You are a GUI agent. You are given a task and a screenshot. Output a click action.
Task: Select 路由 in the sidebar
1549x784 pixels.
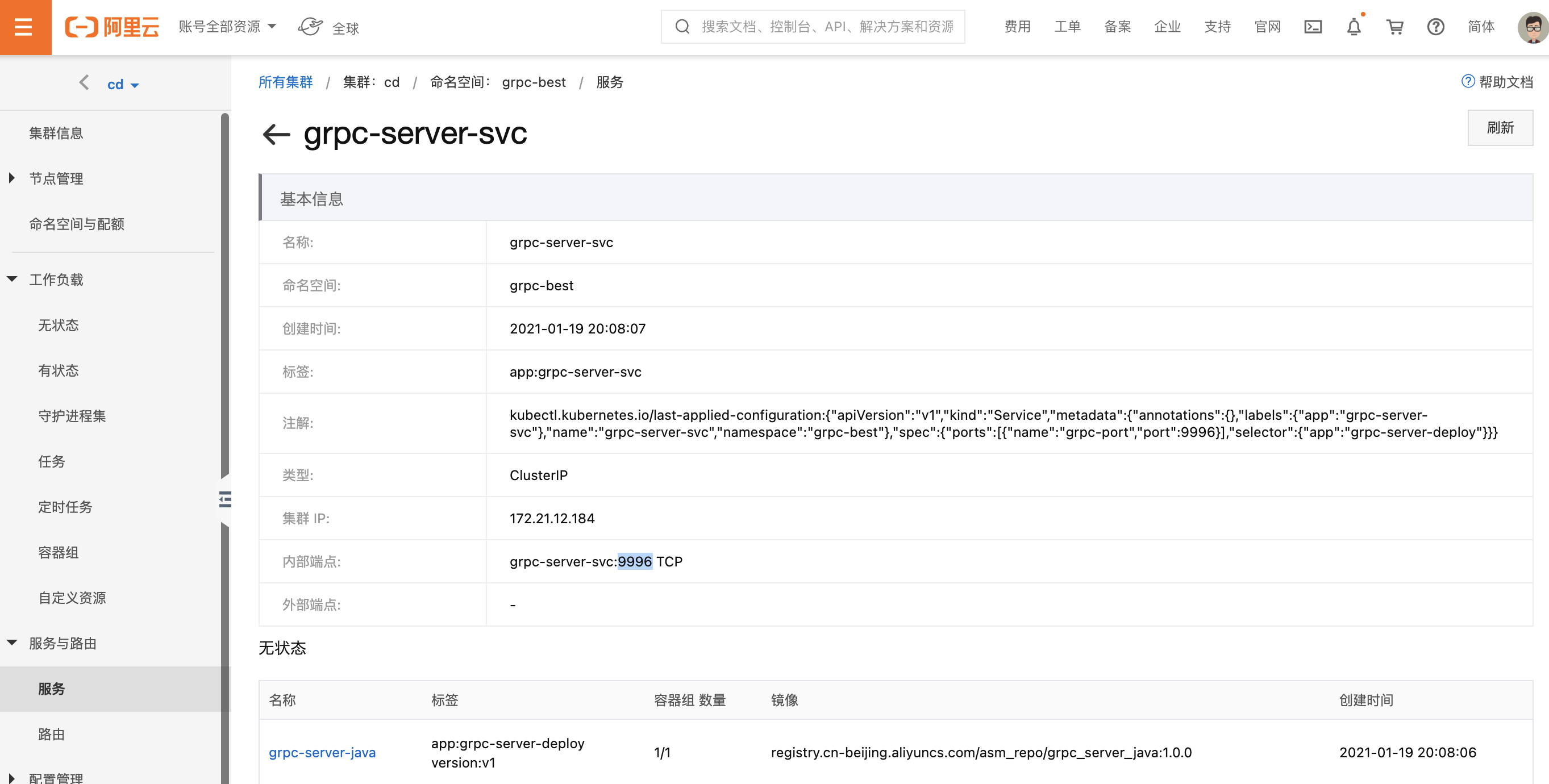click(x=51, y=734)
